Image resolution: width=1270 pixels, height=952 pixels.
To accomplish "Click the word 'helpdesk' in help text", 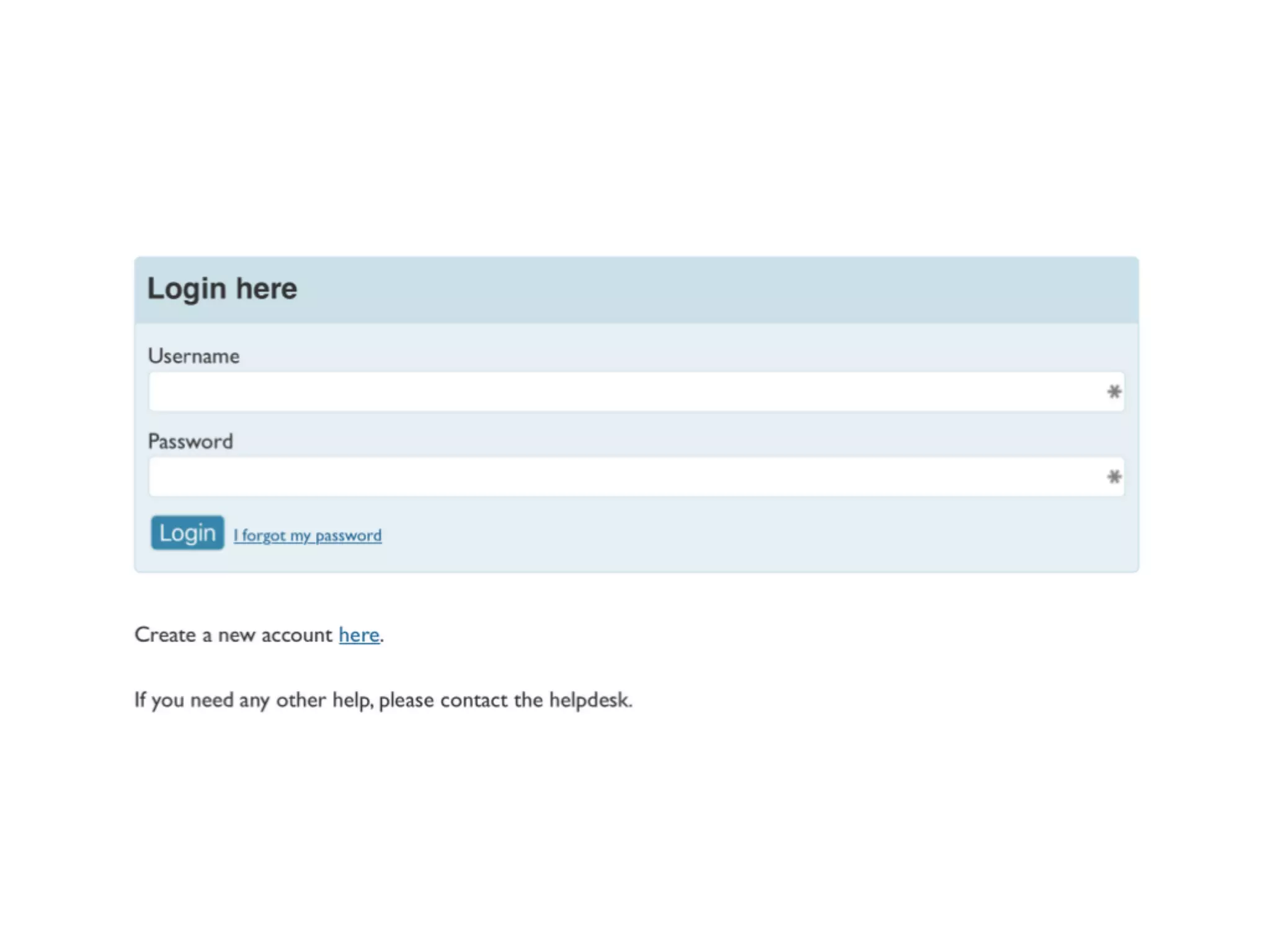I will 589,700.
